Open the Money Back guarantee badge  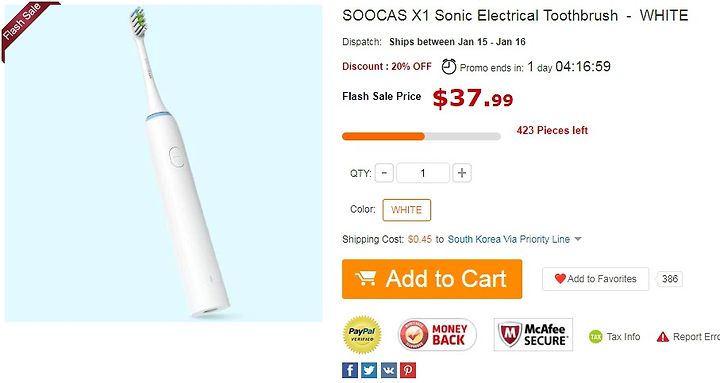pos(437,335)
